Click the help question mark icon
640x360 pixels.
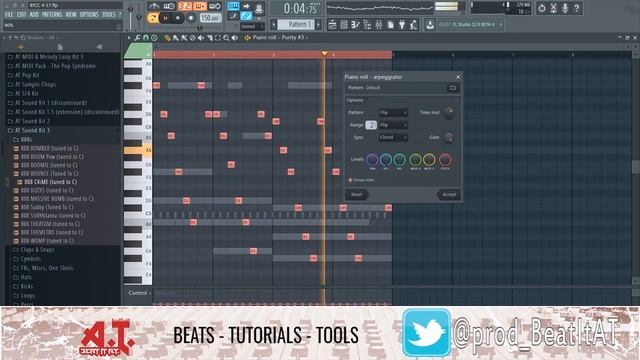point(577,8)
